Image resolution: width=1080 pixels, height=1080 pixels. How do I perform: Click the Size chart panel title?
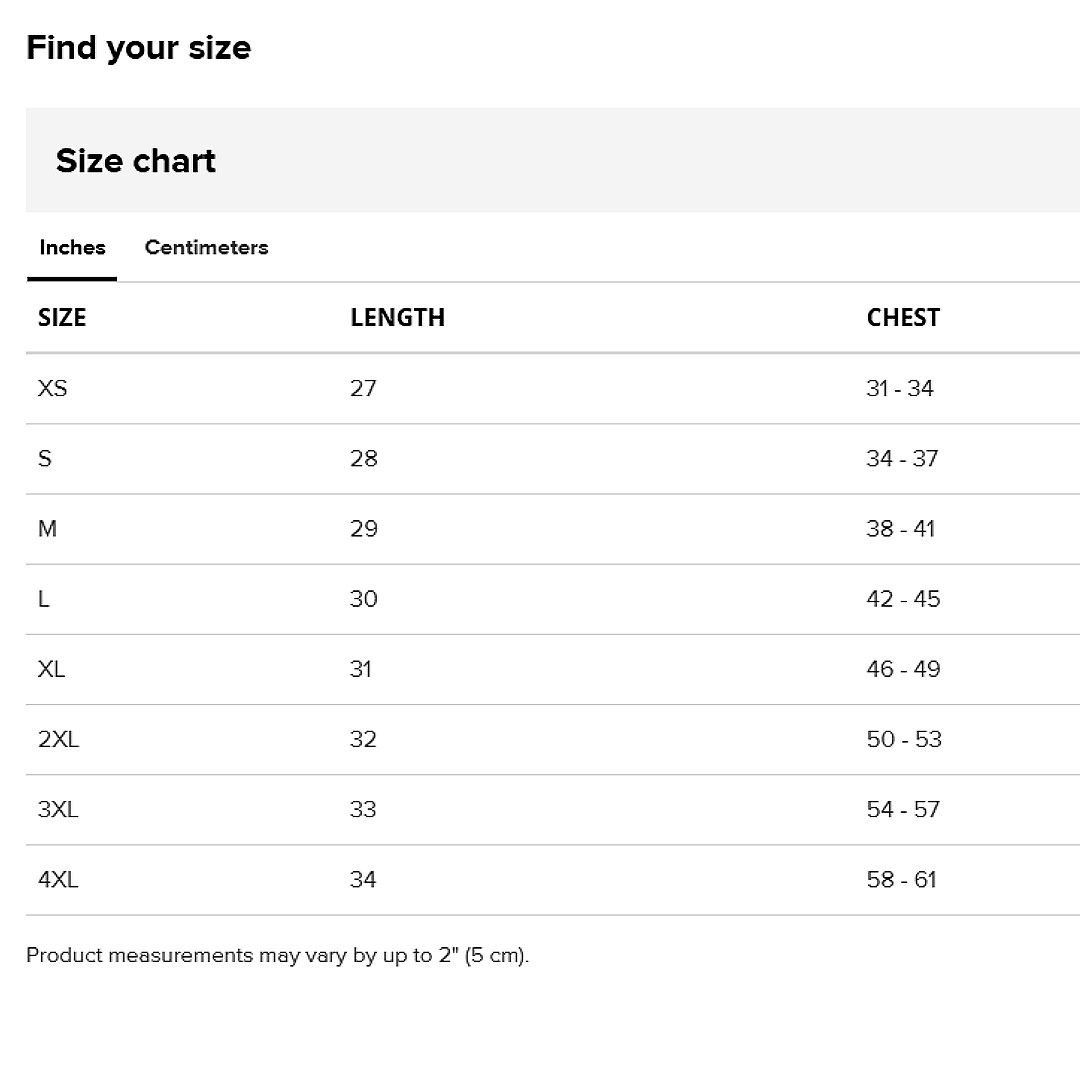pyautogui.click(x=136, y=161)
